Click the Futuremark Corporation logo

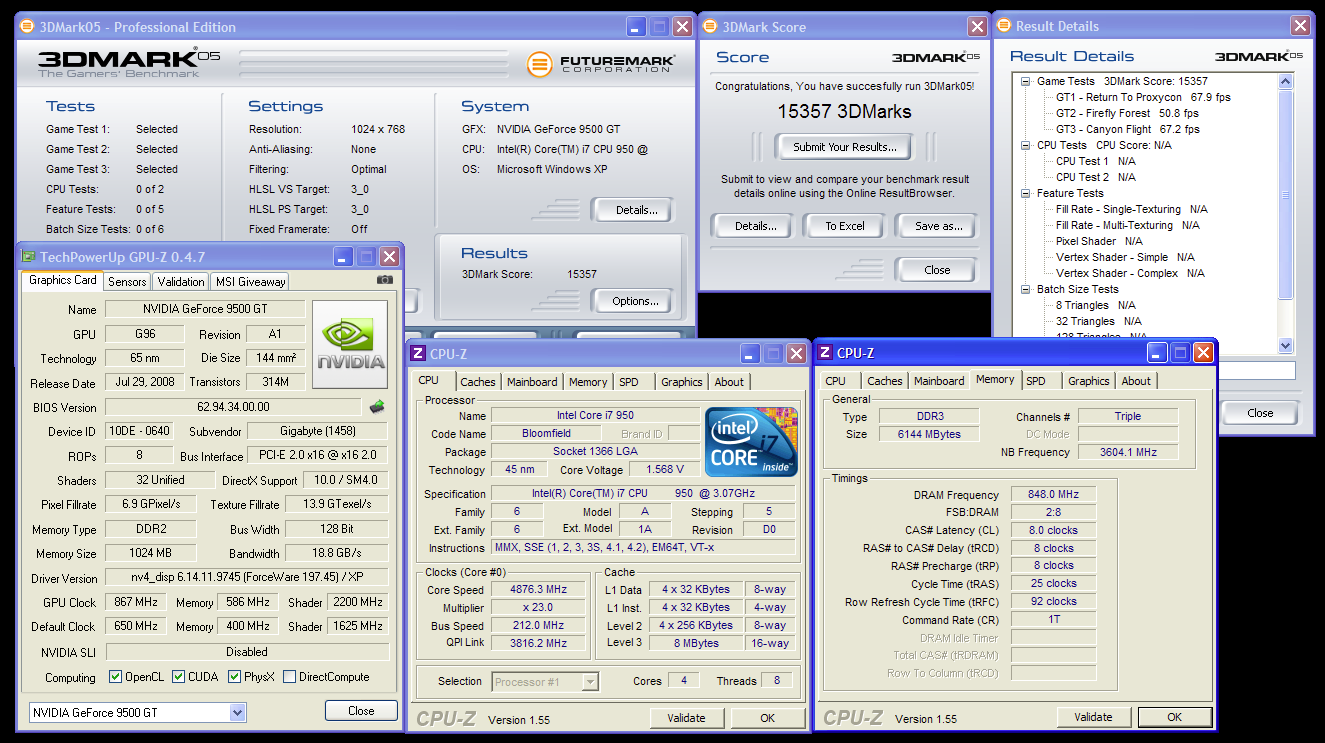(601, 65)
